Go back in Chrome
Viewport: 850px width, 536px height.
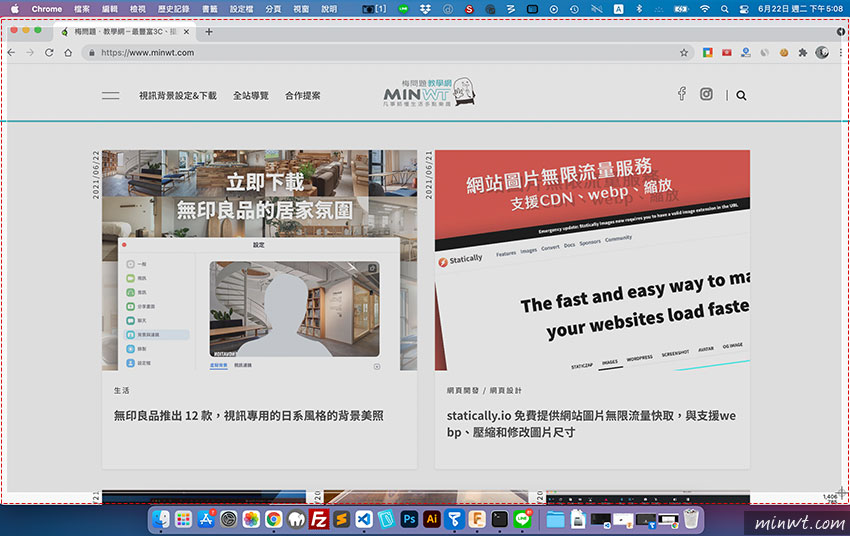tap(11, 53)
